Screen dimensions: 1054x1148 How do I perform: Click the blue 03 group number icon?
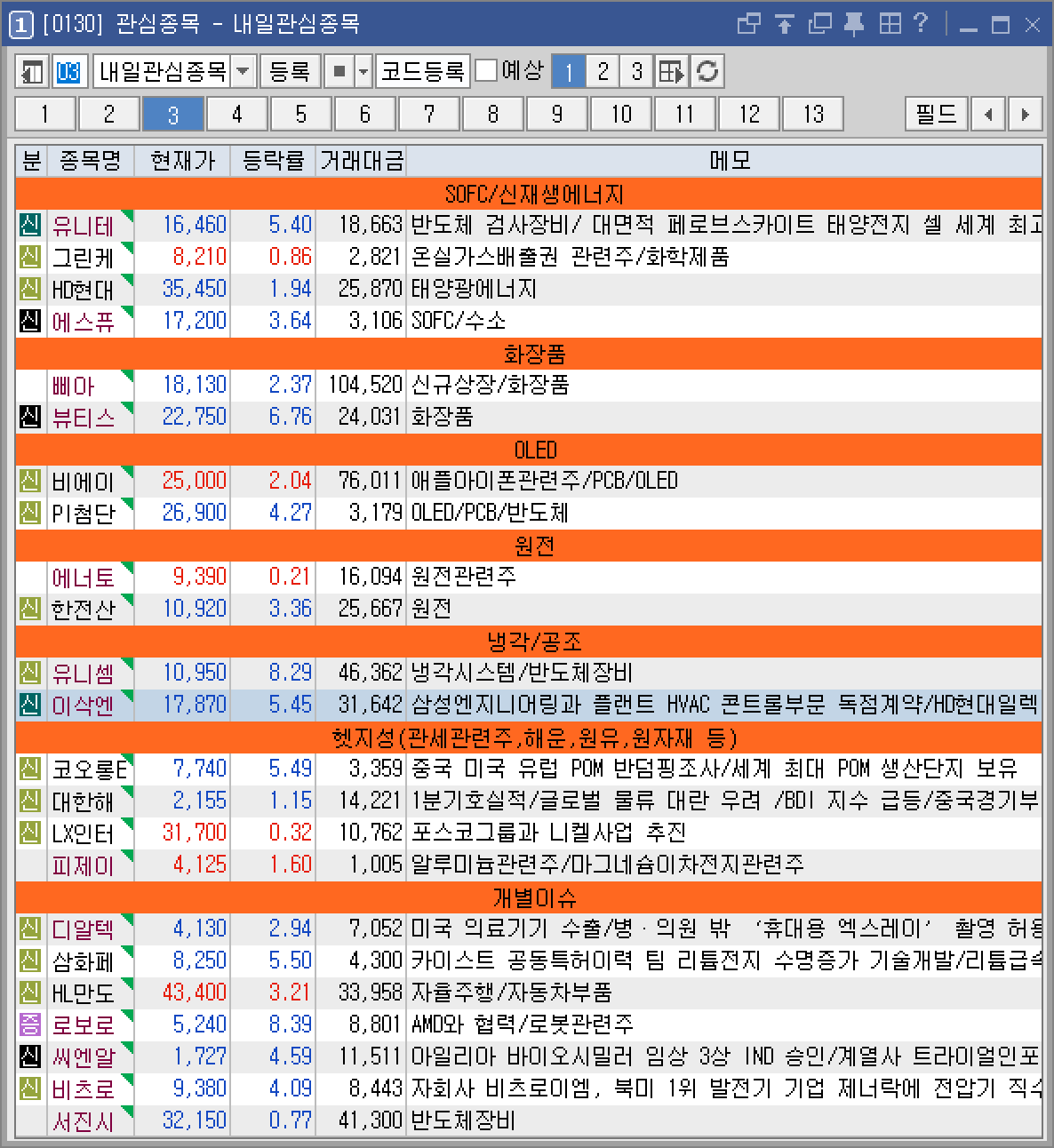(68, 71)
